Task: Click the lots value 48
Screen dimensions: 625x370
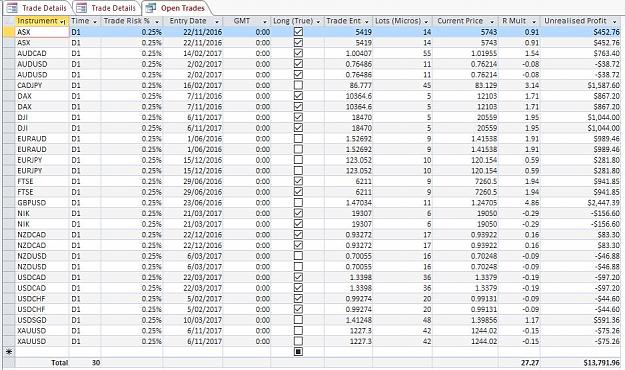Action: click(x=427, y=320)
